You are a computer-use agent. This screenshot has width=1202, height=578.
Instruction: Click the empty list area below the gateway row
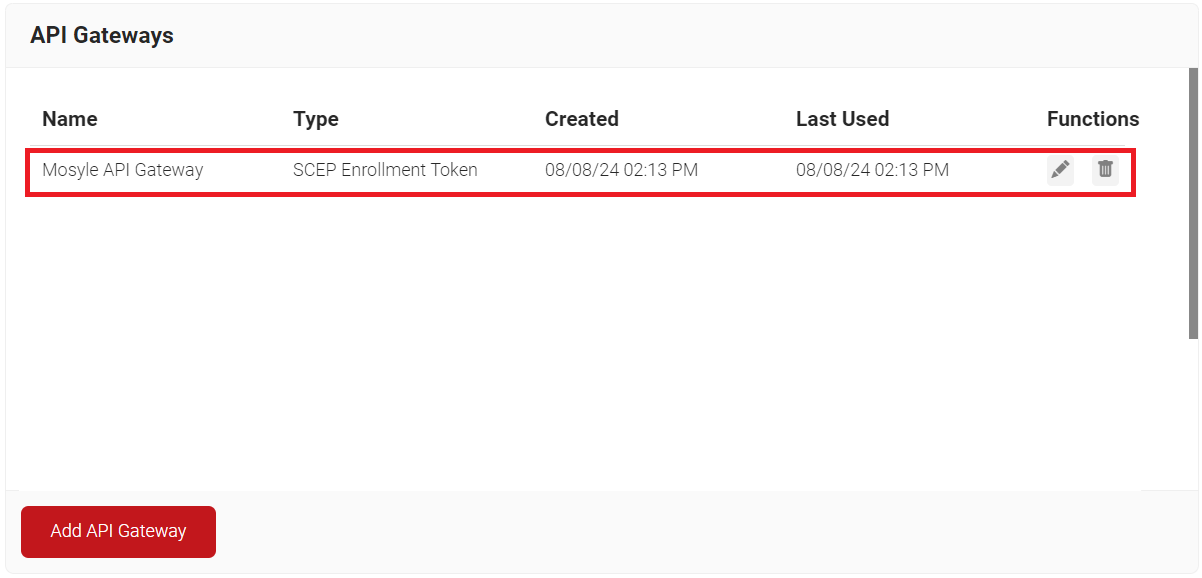pos(580,340)
